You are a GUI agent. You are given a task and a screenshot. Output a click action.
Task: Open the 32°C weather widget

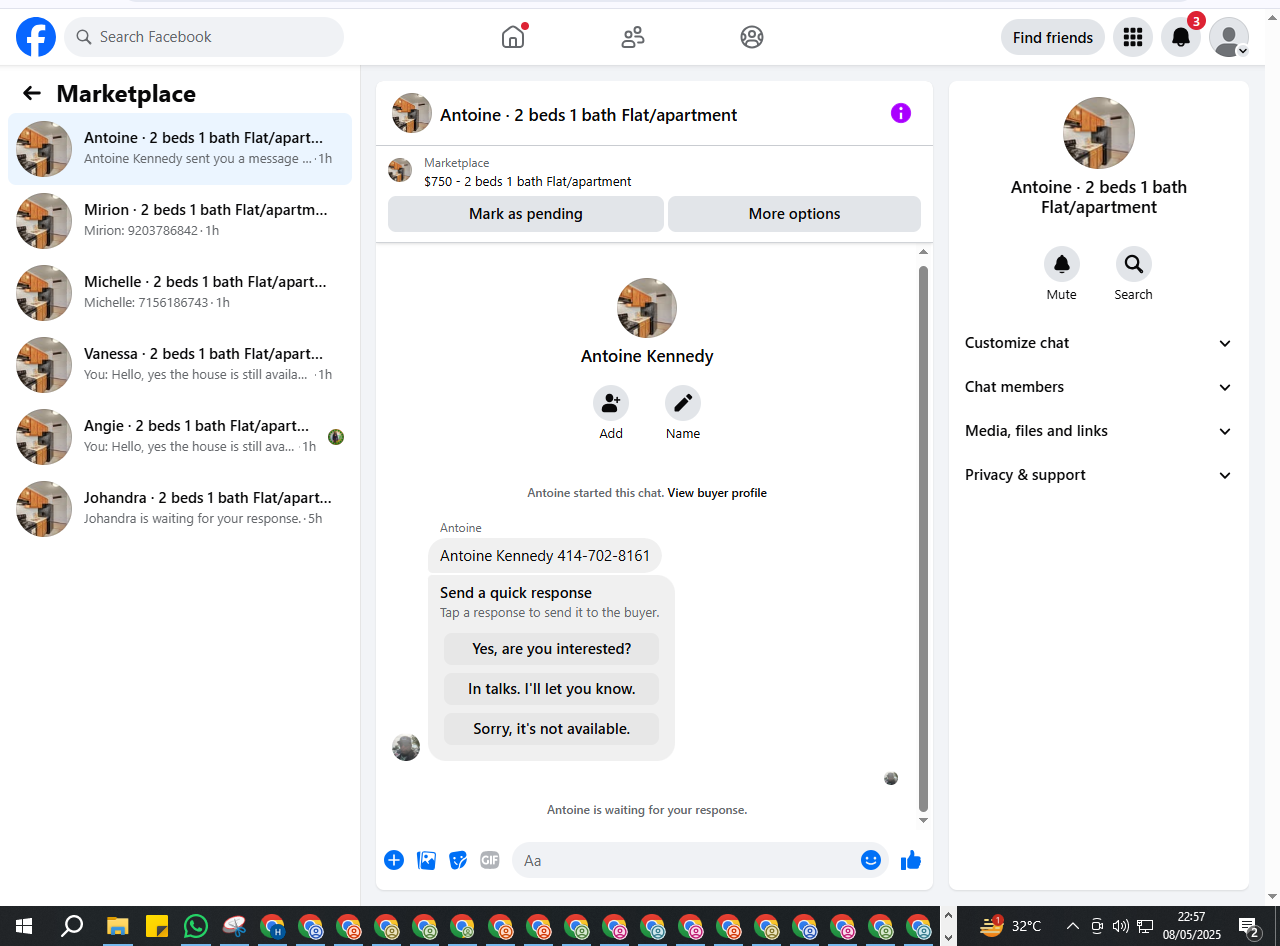pos(1012,926)
